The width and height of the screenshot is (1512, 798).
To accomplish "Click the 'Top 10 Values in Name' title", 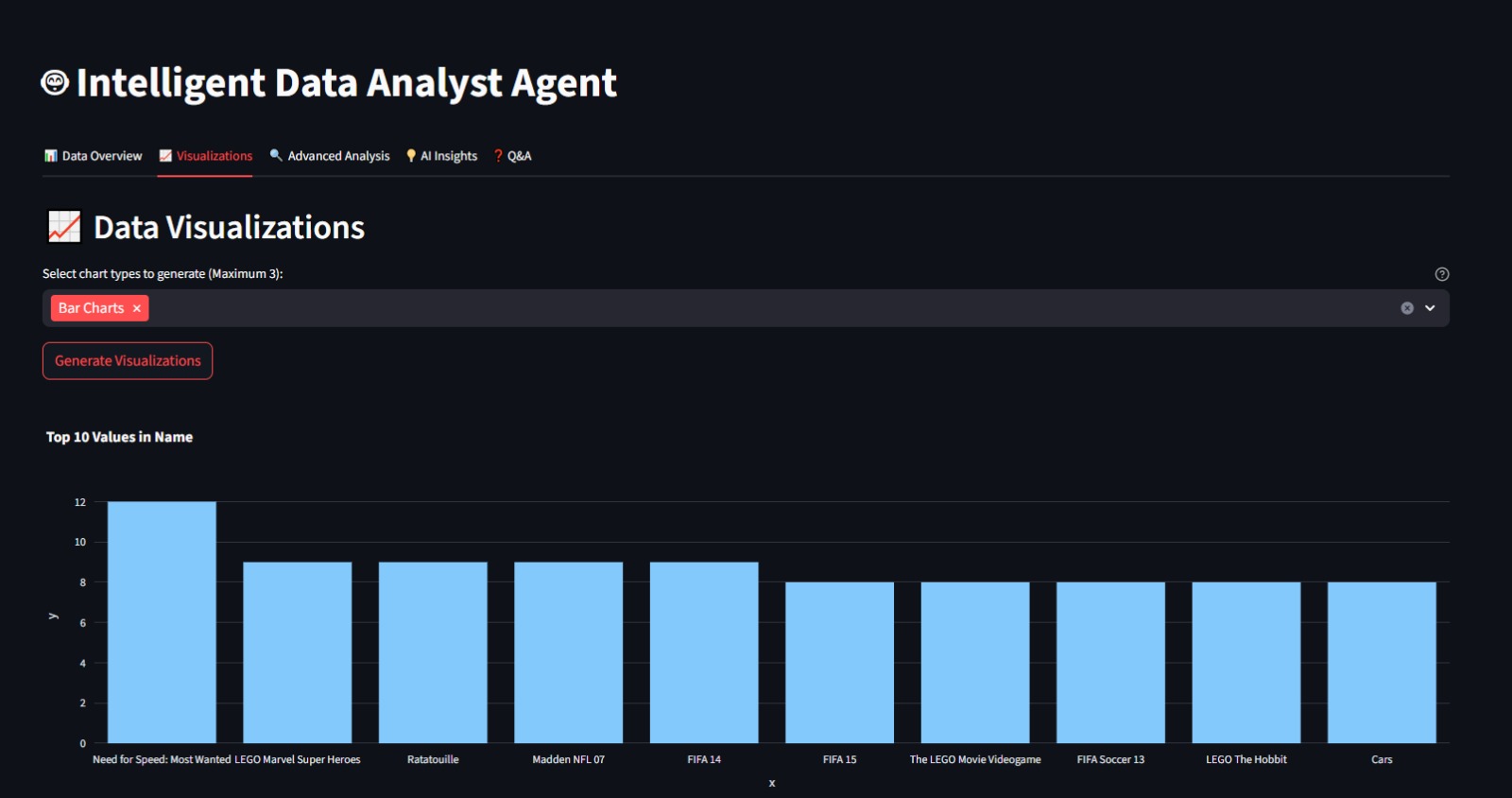I will [x=120, y=437].
